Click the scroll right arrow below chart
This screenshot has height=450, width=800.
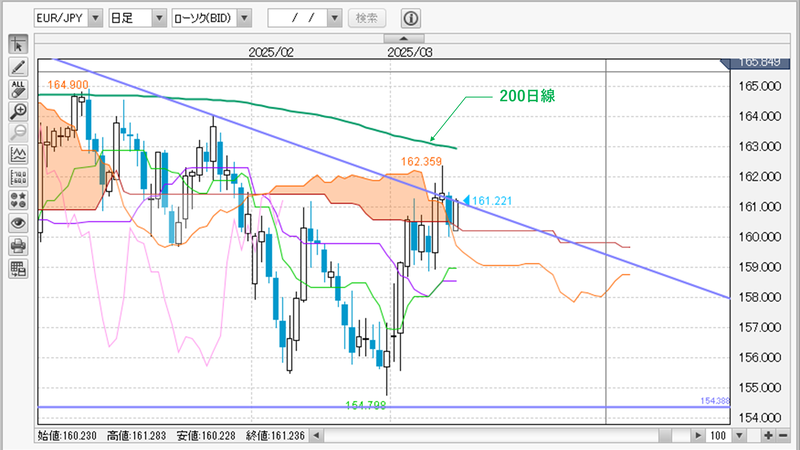click(x=697, y=435)
